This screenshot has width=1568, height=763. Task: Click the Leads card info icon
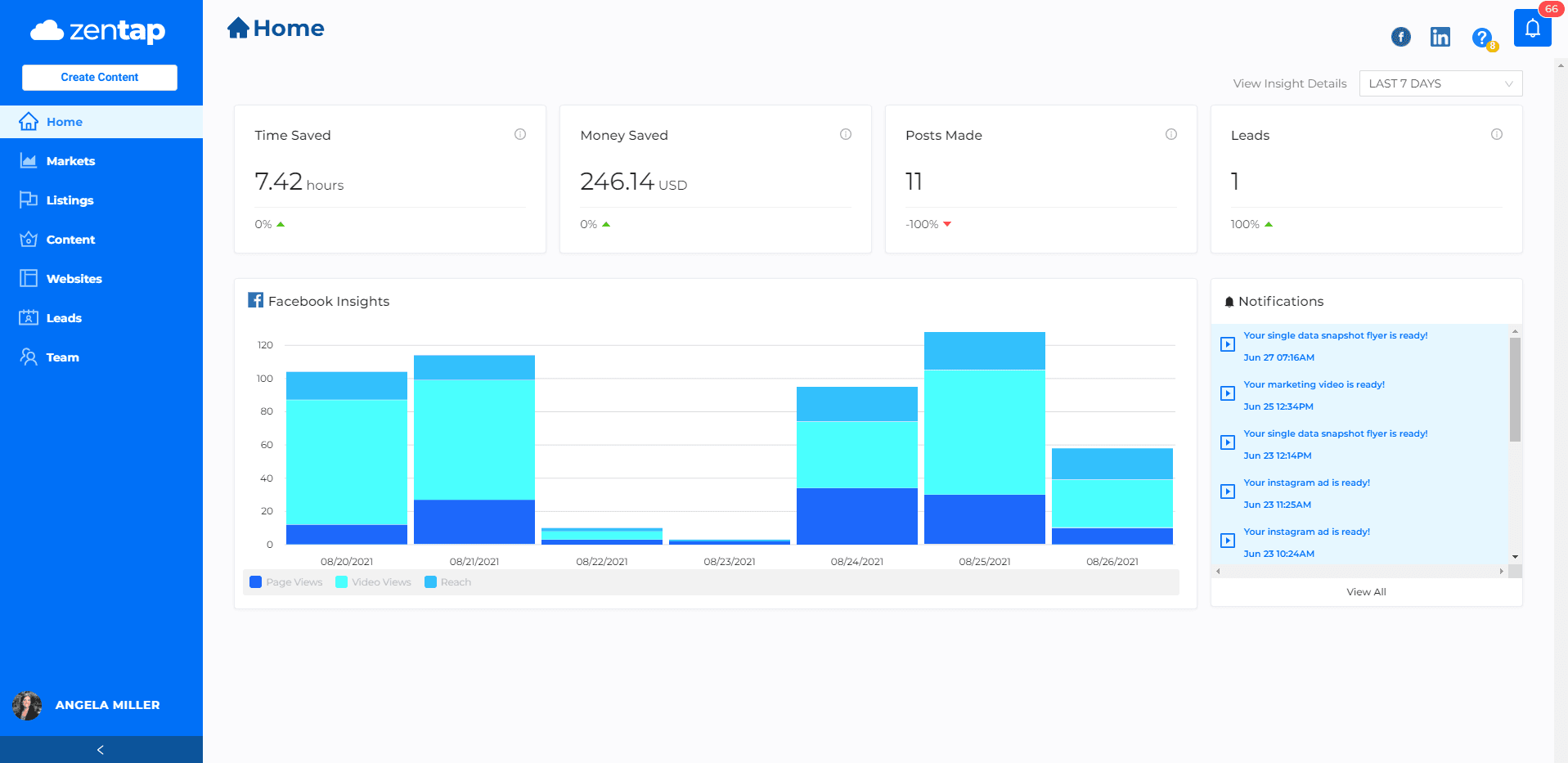click(1497, 134)
